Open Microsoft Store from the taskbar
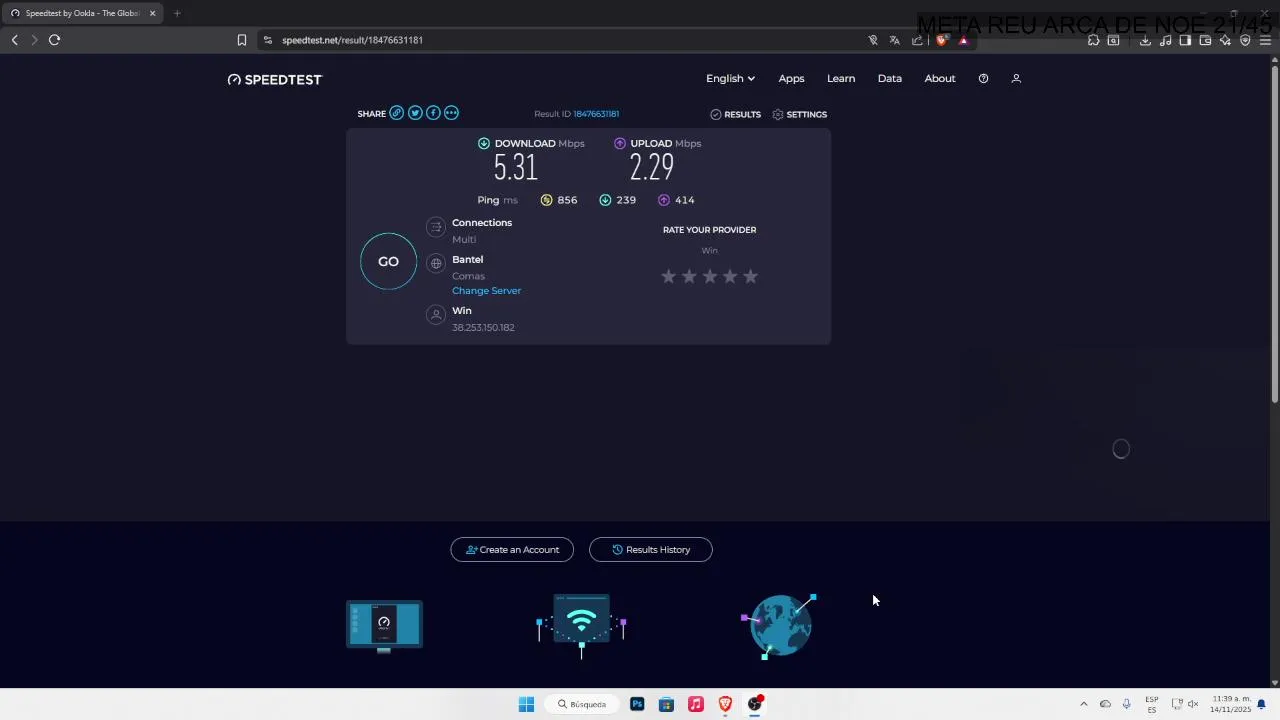This screenshot has height=720, width=1280. 666,704
